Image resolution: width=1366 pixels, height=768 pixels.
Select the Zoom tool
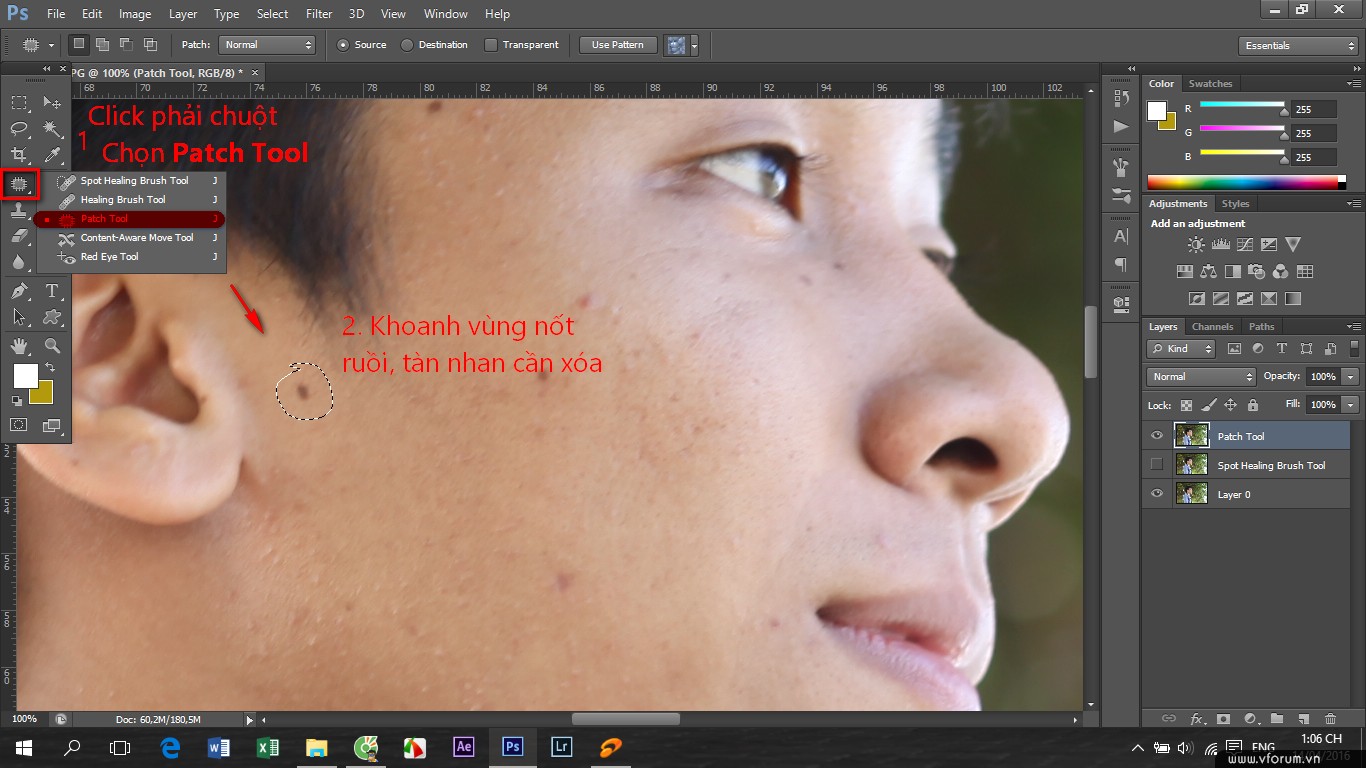click(52, 346)
